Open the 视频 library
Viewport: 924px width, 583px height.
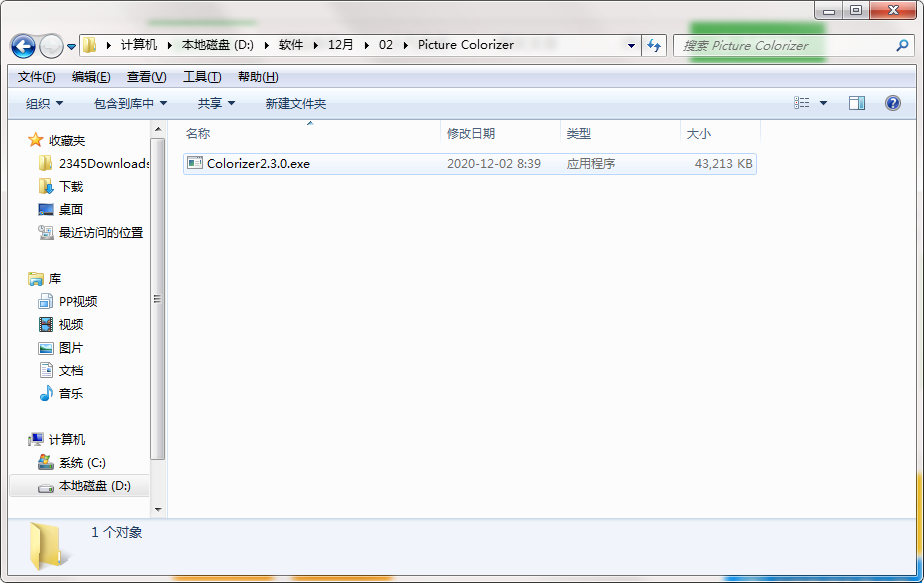point(71,325)
